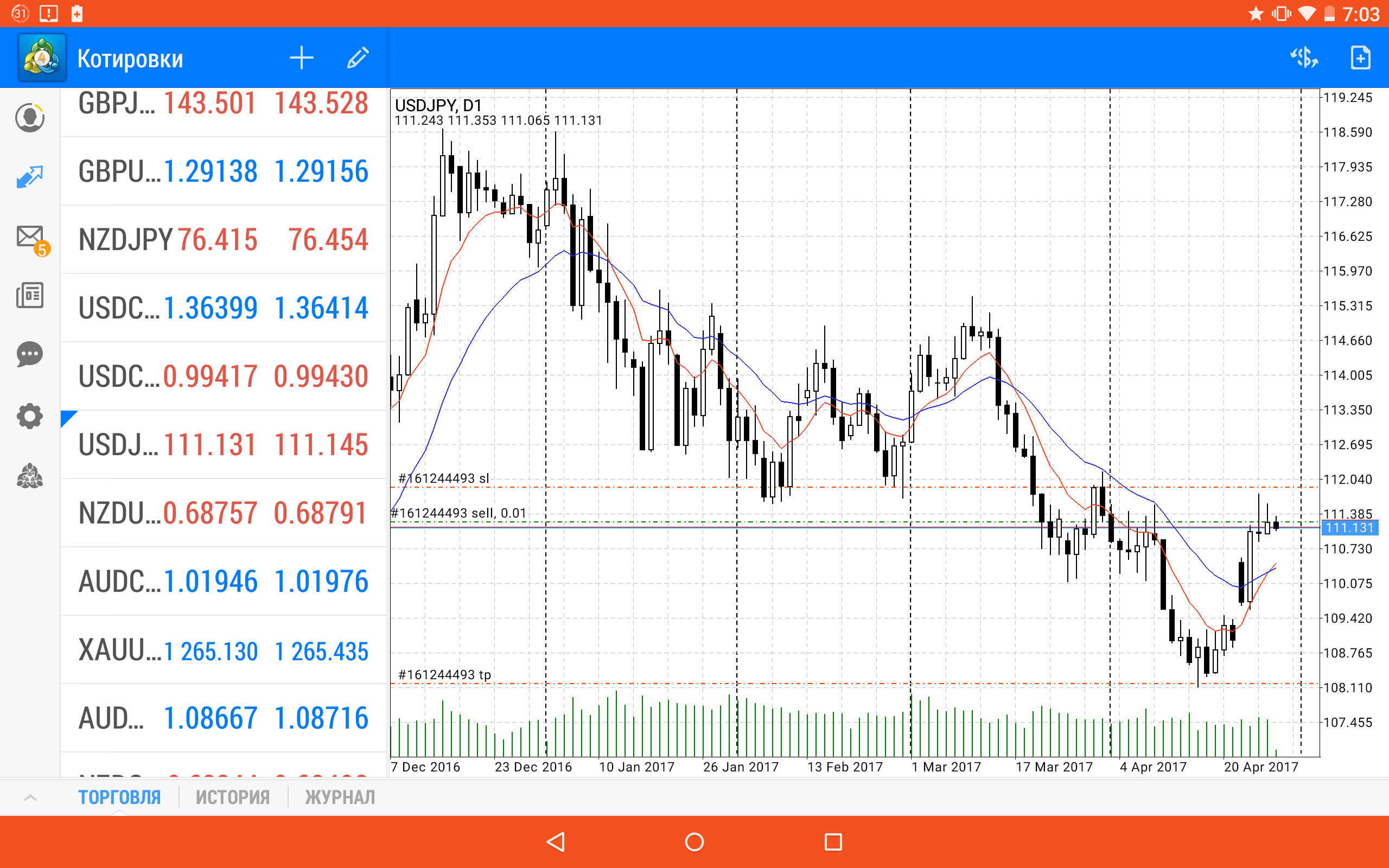Edit quotes list with pencil icon
Screen dimensions: 1389x868
pos(358,58)
